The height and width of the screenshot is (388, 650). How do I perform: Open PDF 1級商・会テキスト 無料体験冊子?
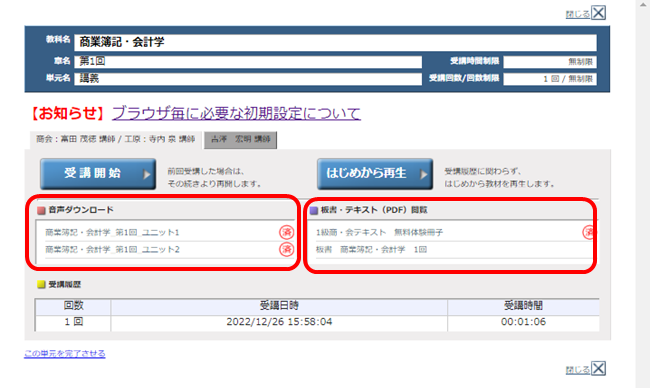tap(379, 233)
